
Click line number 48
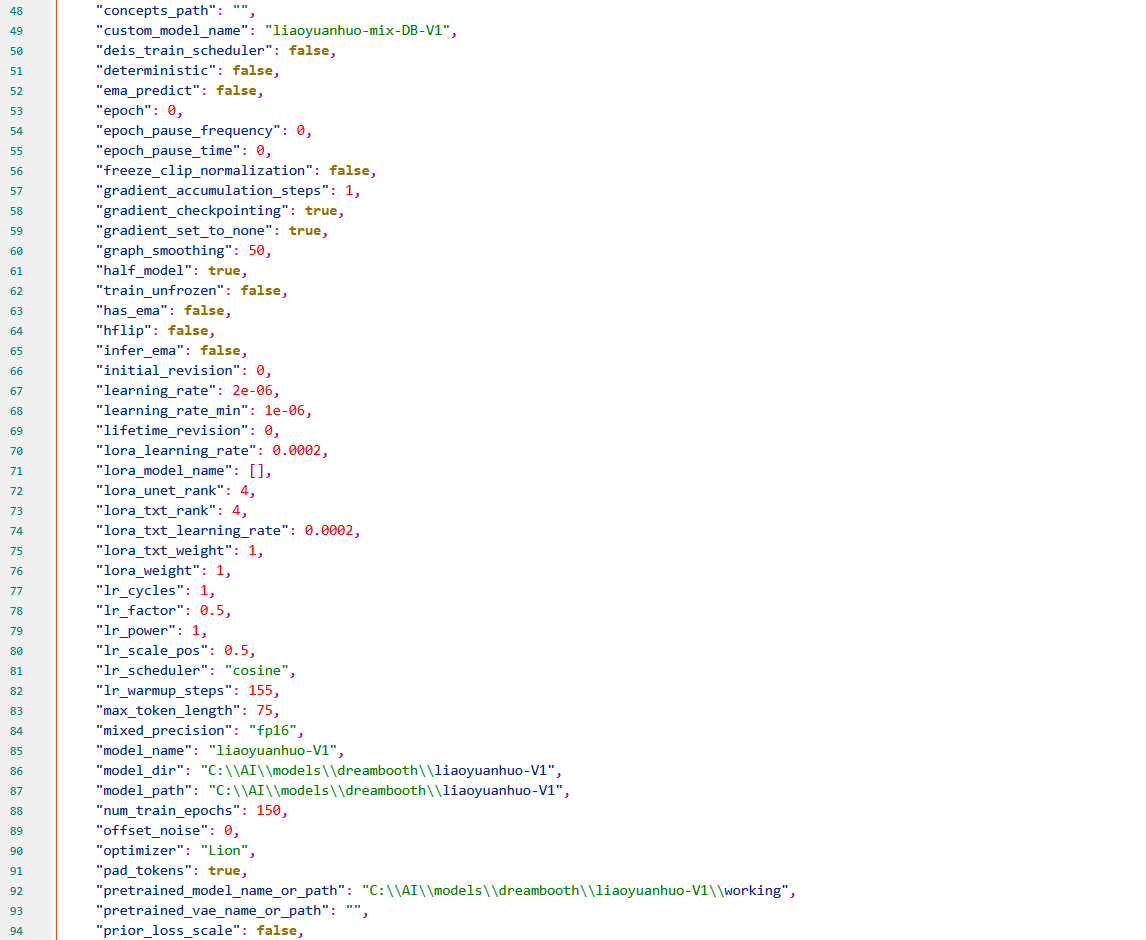pos(16,10)
